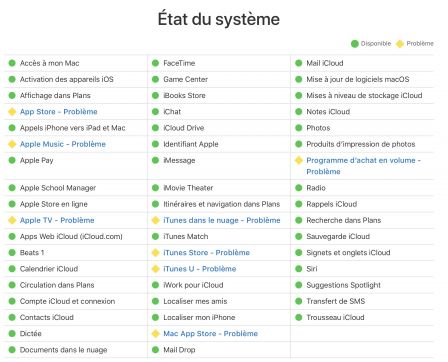Click the green dot beside Siri
The image size is (448, 362).
pyautogui.click(x=299, y=269)
